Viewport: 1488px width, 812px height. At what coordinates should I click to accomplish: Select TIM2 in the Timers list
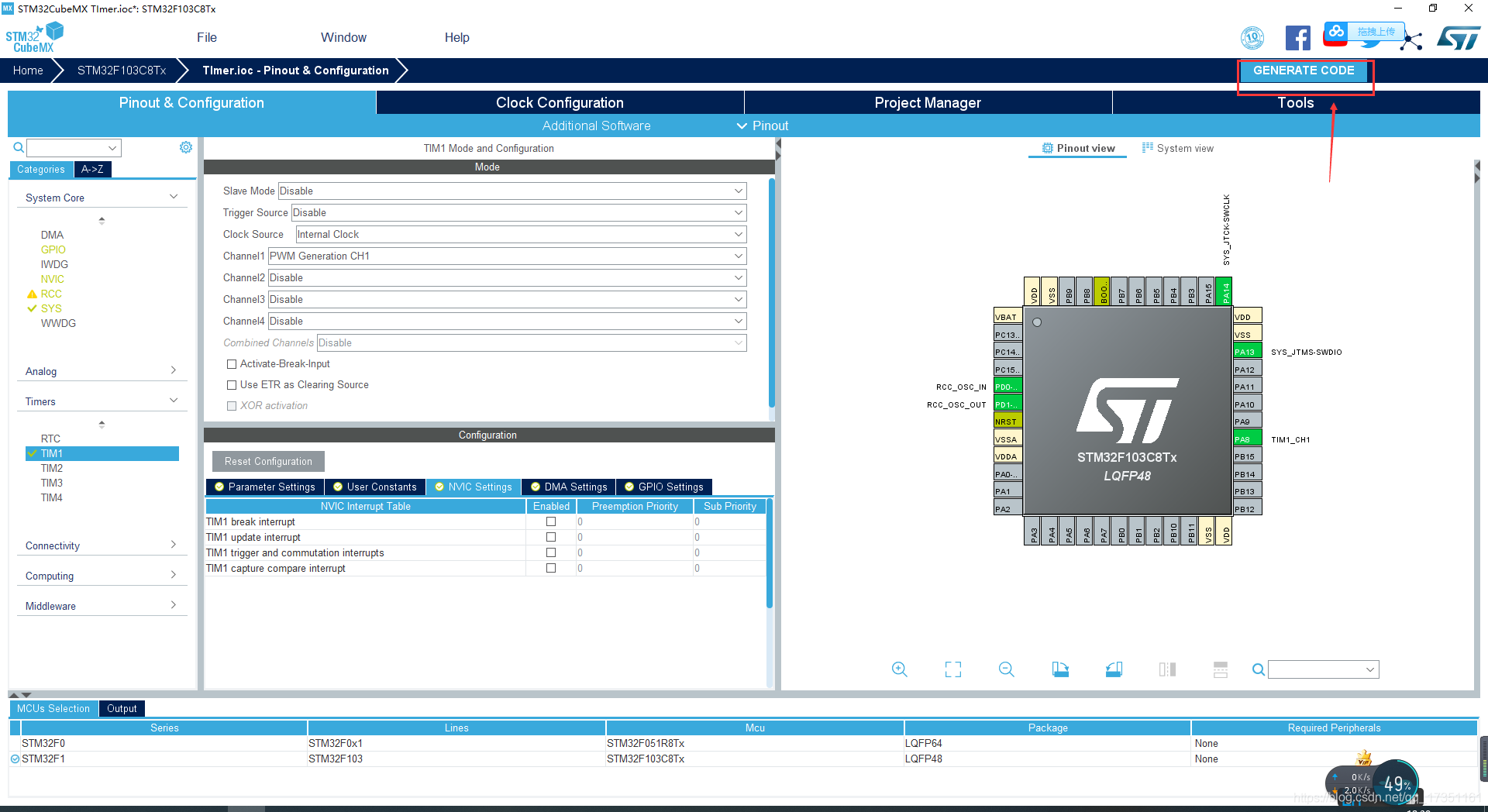point(52,468)
